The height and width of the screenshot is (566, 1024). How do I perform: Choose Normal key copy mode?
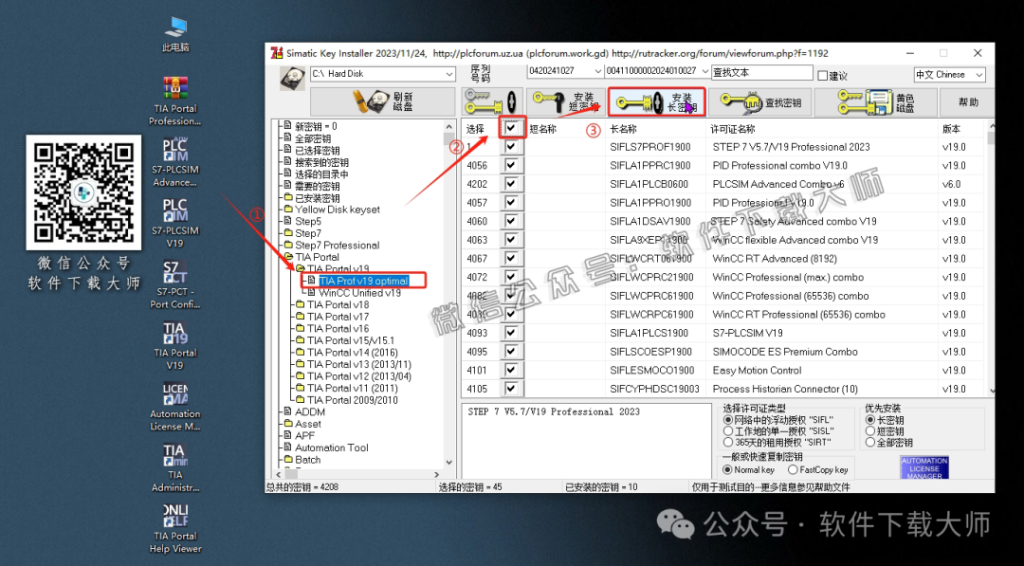728,469
